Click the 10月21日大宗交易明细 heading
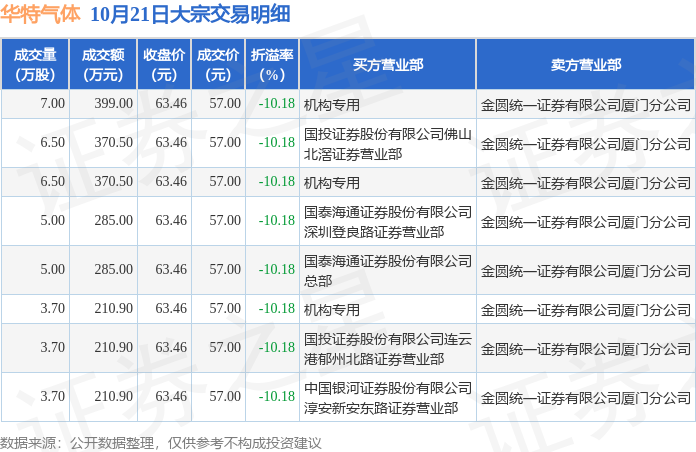696x452 pixels. tap(190, 14)
